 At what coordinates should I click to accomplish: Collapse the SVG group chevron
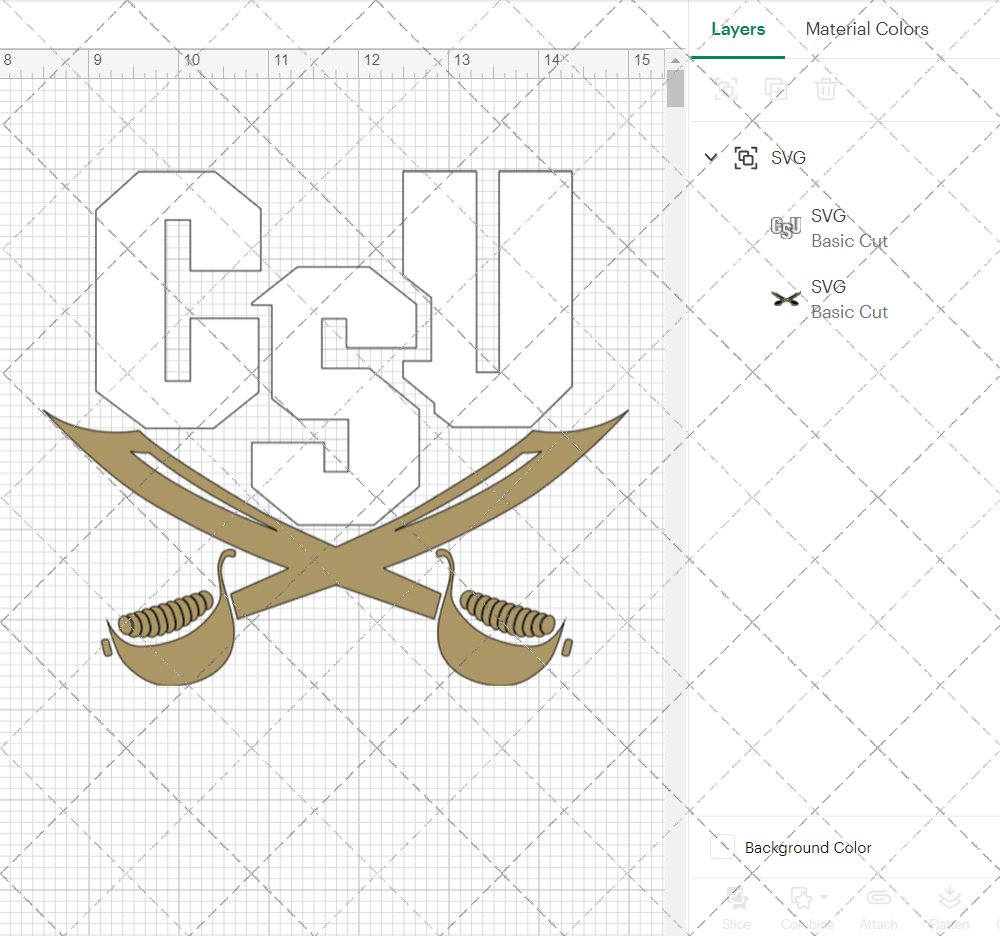click(x=710, y=157)
